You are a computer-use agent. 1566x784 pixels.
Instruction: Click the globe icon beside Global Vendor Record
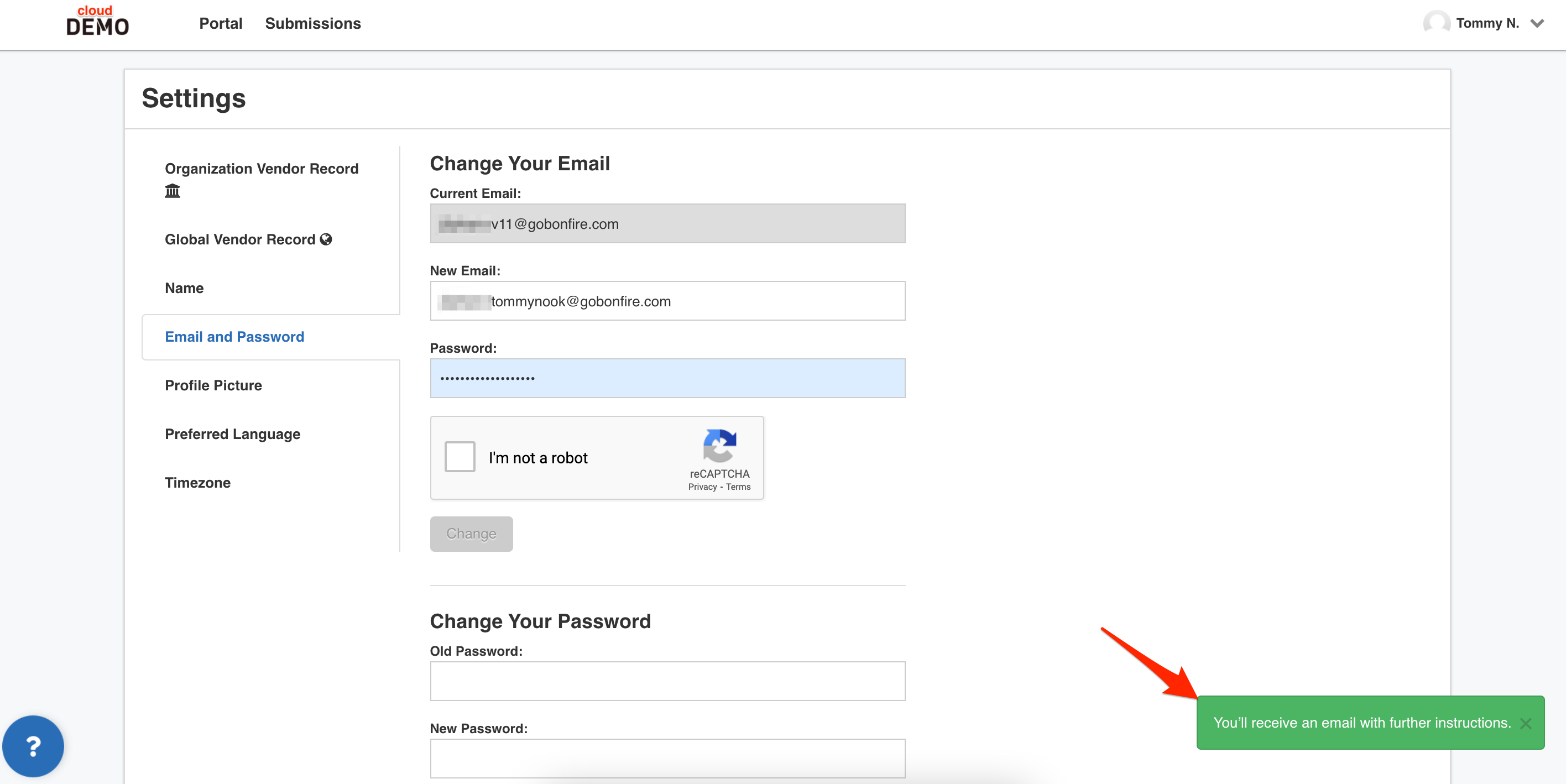pyautogui.click(x=326, y=239)
